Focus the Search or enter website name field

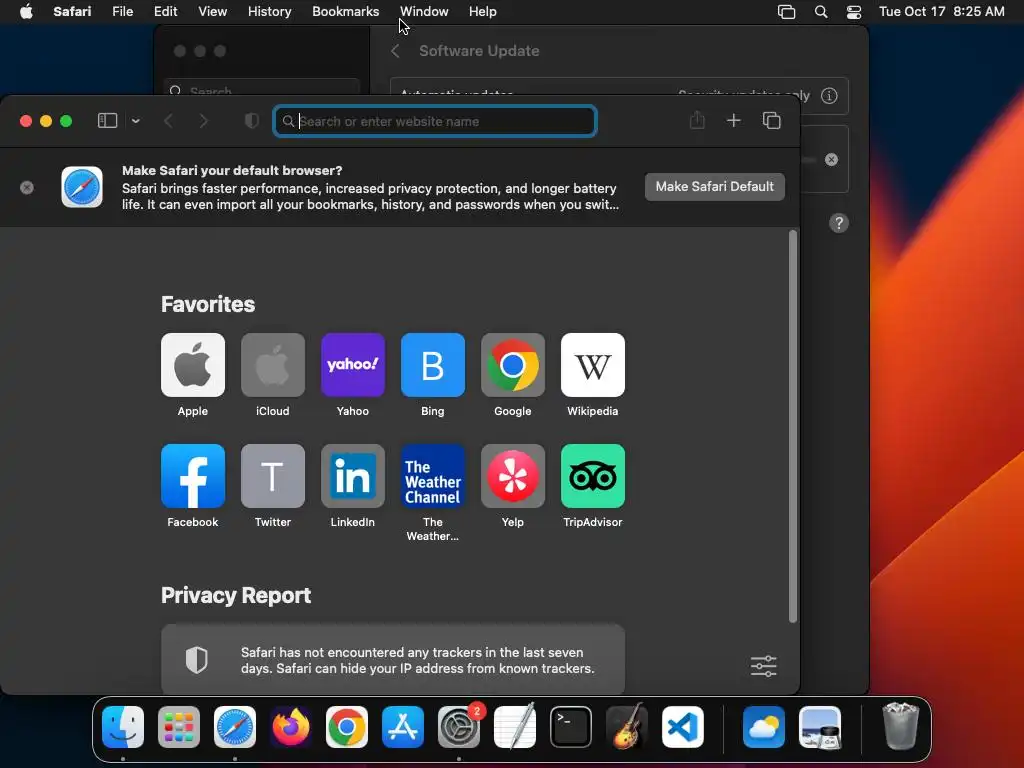tap(435, 121)
